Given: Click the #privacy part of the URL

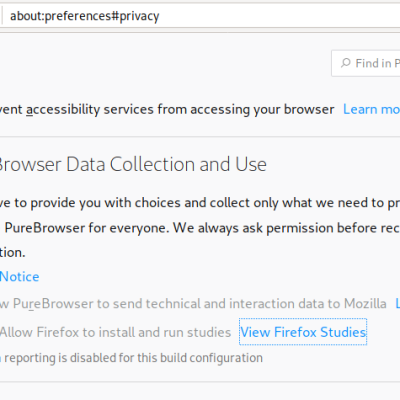Looking at the screenshot, I should coord(135,16).
